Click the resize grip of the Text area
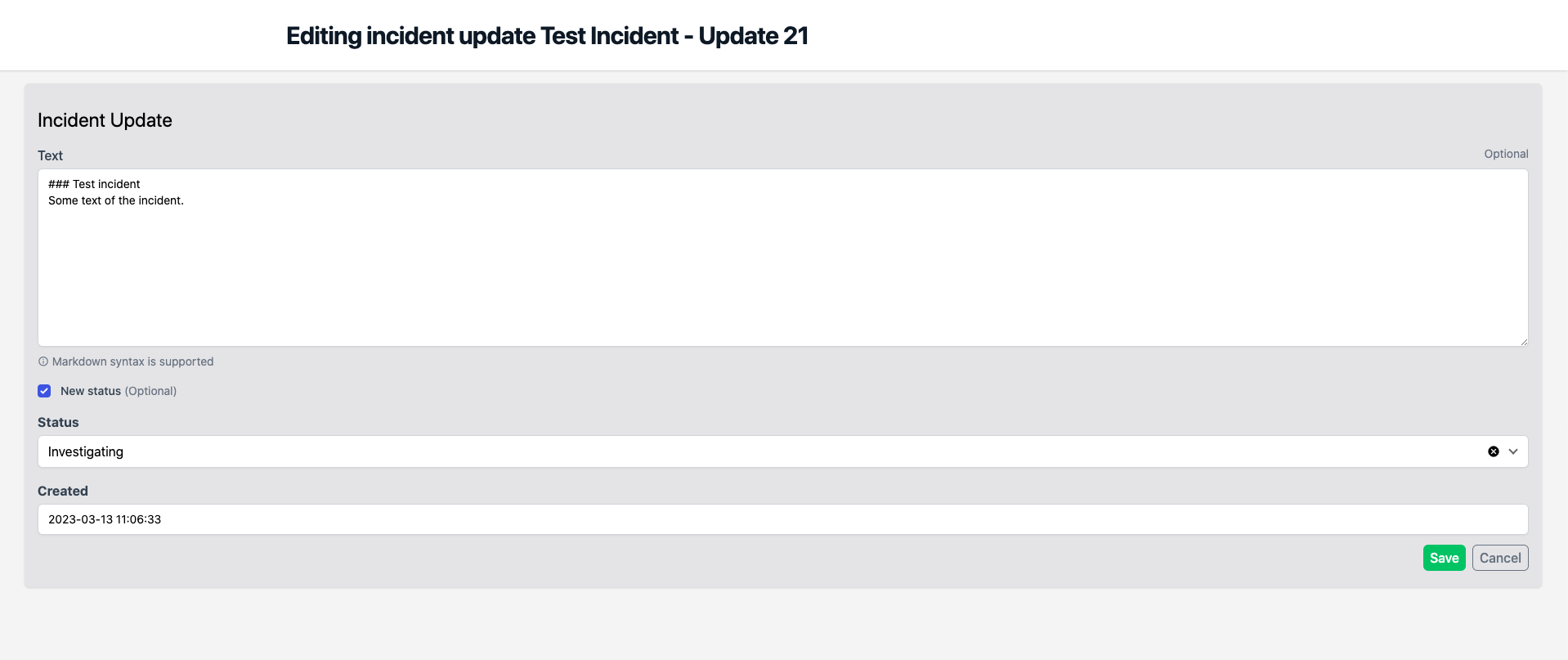 pos(1523,342)
